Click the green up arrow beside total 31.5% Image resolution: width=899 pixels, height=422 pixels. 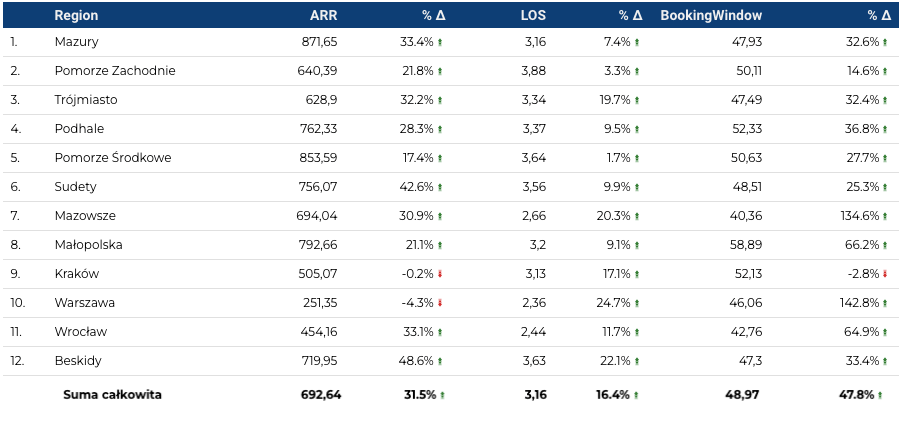click(443, 395)
